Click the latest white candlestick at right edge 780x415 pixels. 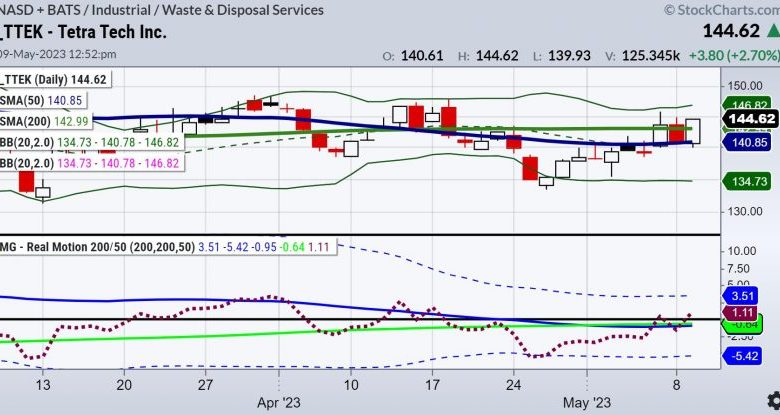tap(693, 131)
